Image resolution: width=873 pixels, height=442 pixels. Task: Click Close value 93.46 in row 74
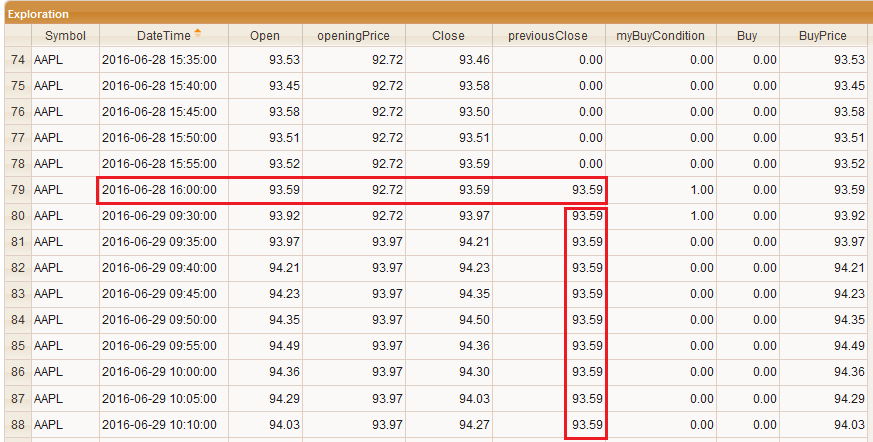[474, 60]
